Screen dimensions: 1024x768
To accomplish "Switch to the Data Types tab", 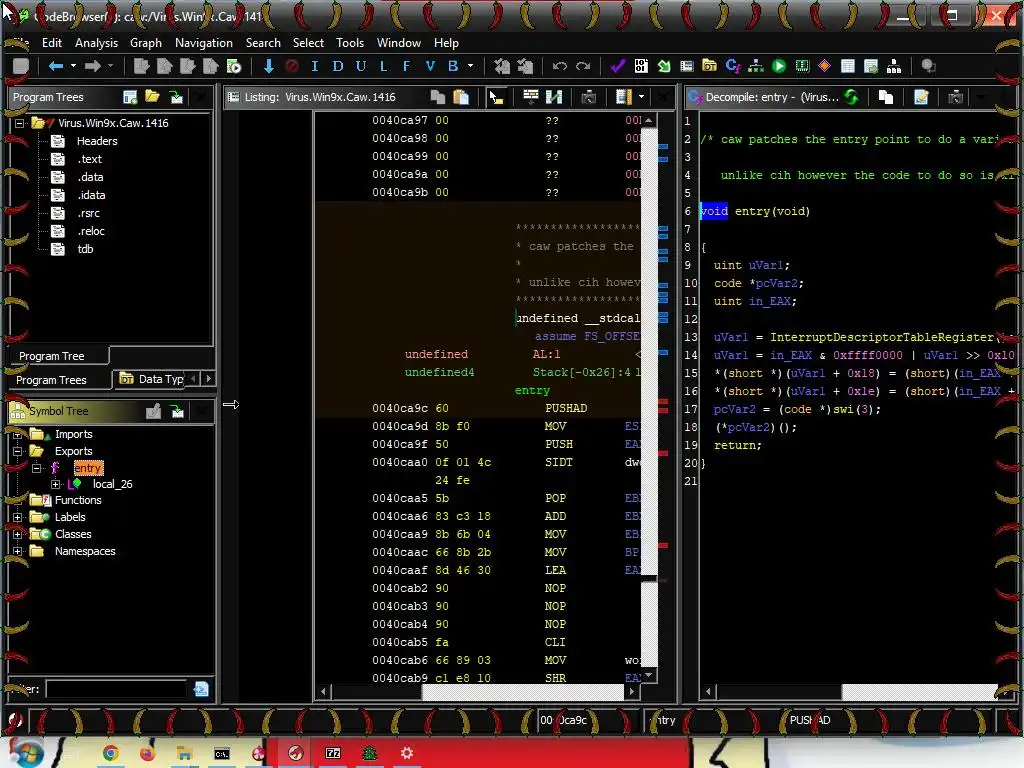I will point(152,379).
